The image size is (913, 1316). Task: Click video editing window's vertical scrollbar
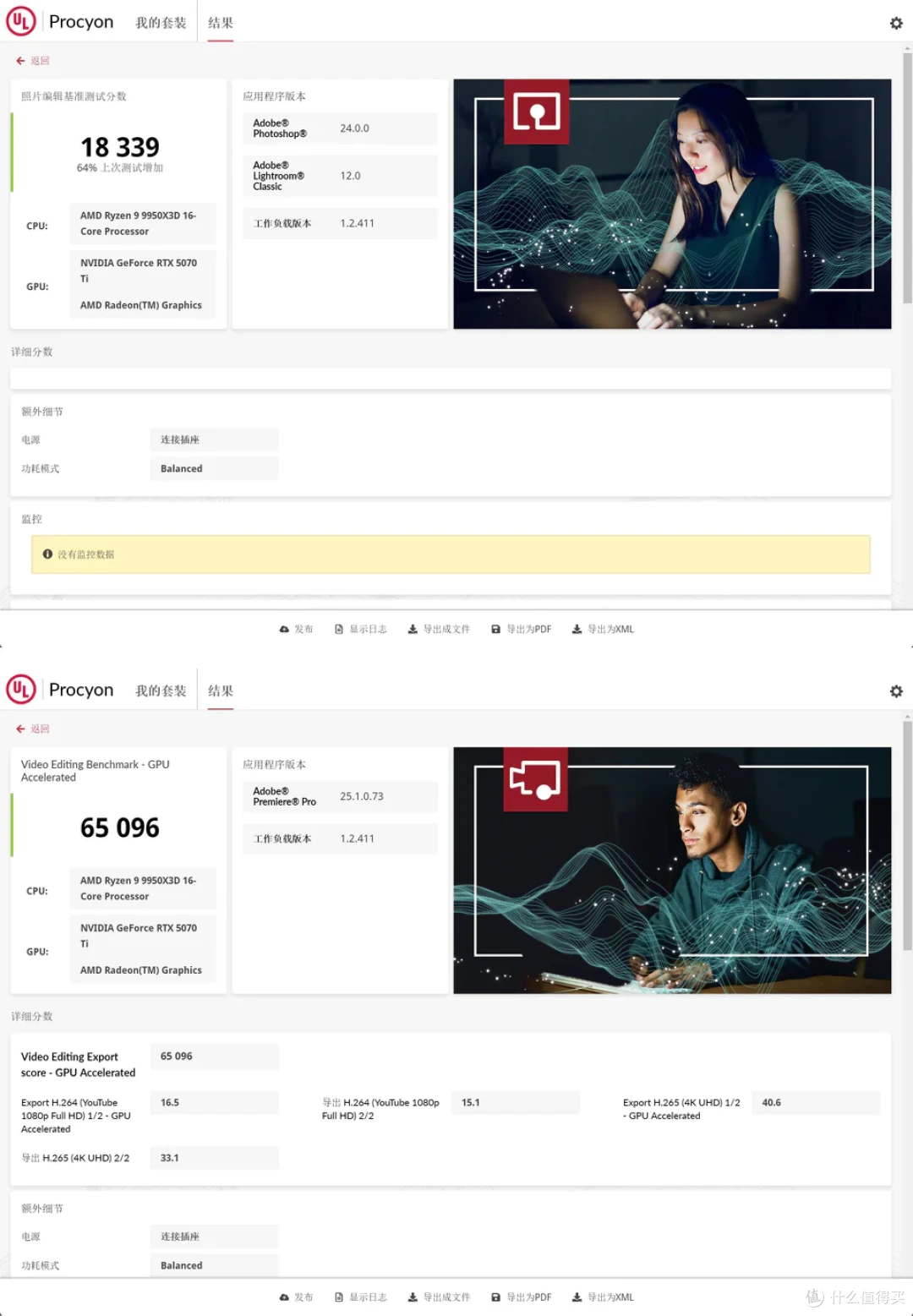[907, 837]
